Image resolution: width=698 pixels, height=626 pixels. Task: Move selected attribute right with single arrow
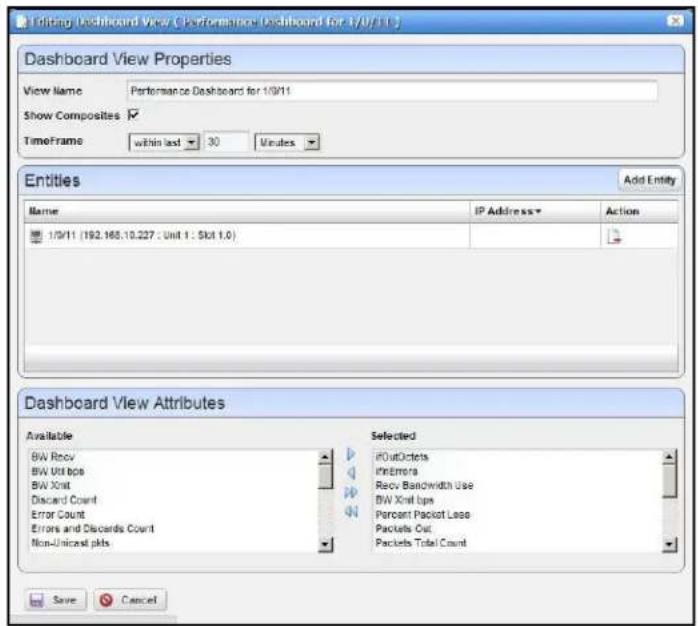coord(351,455)
